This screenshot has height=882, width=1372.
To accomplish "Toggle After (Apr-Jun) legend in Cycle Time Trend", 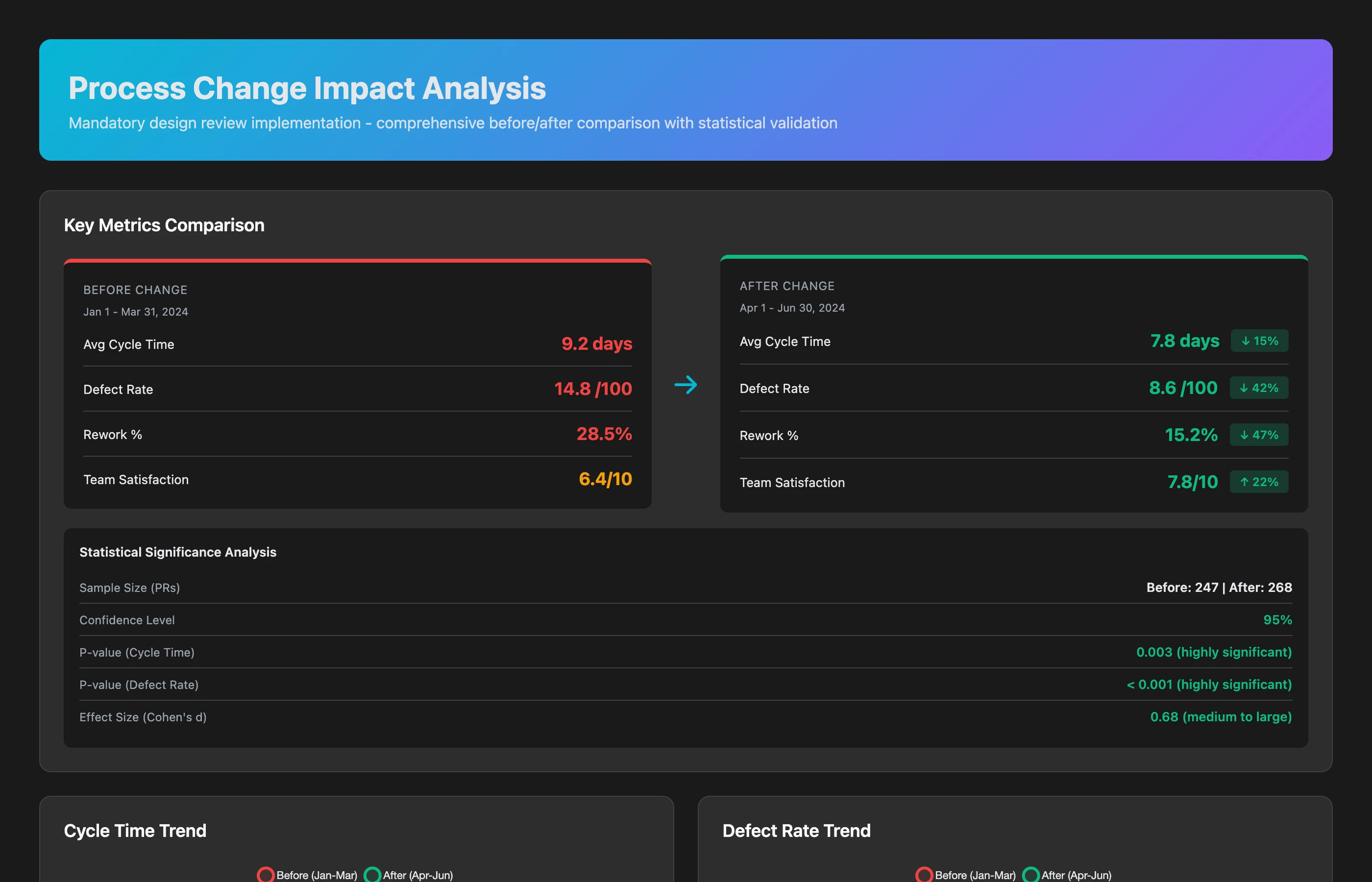I will click(408, 875).
